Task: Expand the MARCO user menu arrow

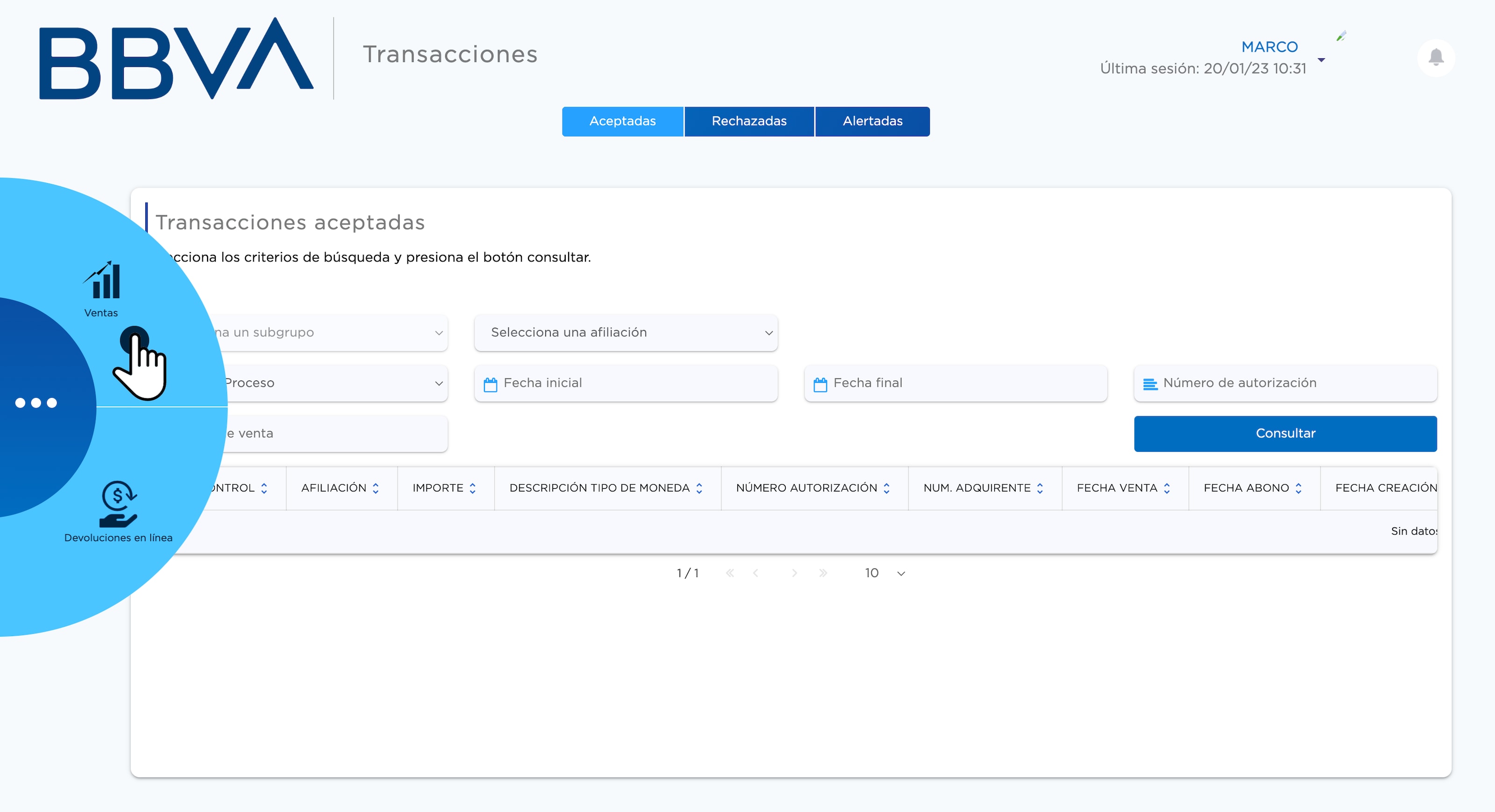Action: point(1322,60)
